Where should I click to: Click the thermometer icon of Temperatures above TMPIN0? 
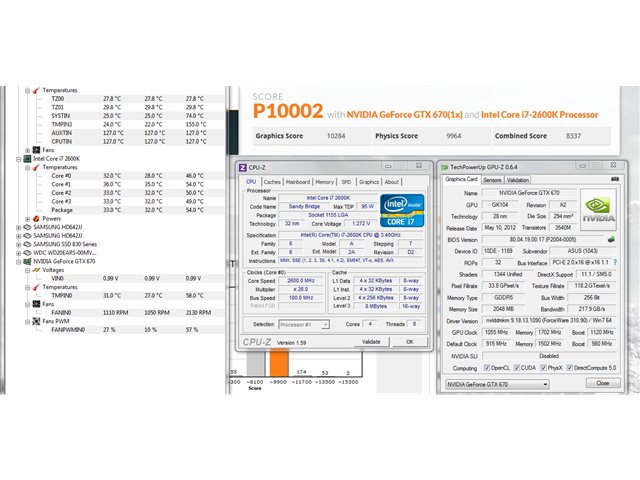coord(36,287)
